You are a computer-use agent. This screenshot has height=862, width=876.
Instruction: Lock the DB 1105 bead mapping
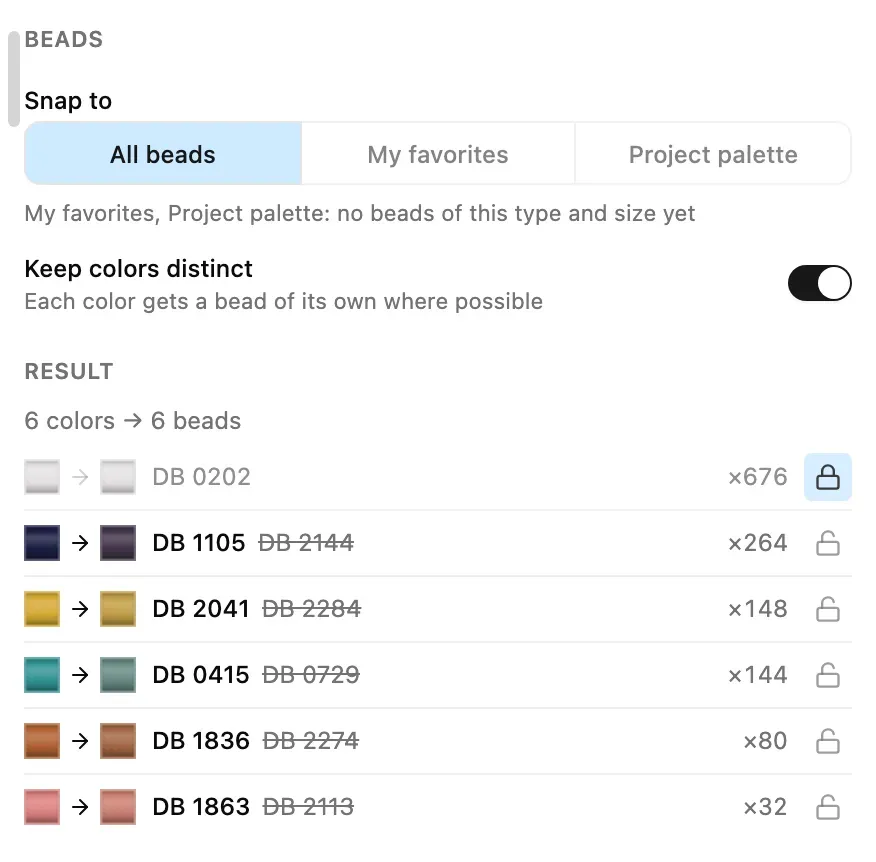[827, 543]
